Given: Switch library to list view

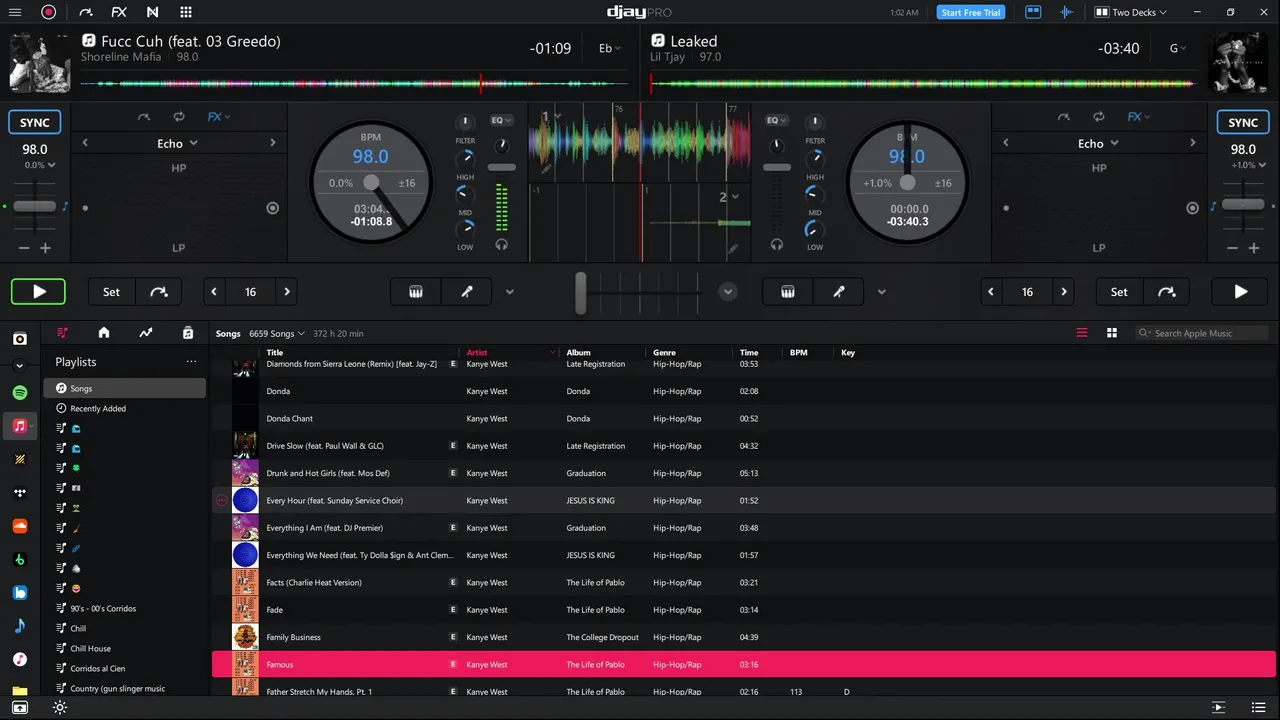Looking at the screenshot, I should coord(1082,333).
